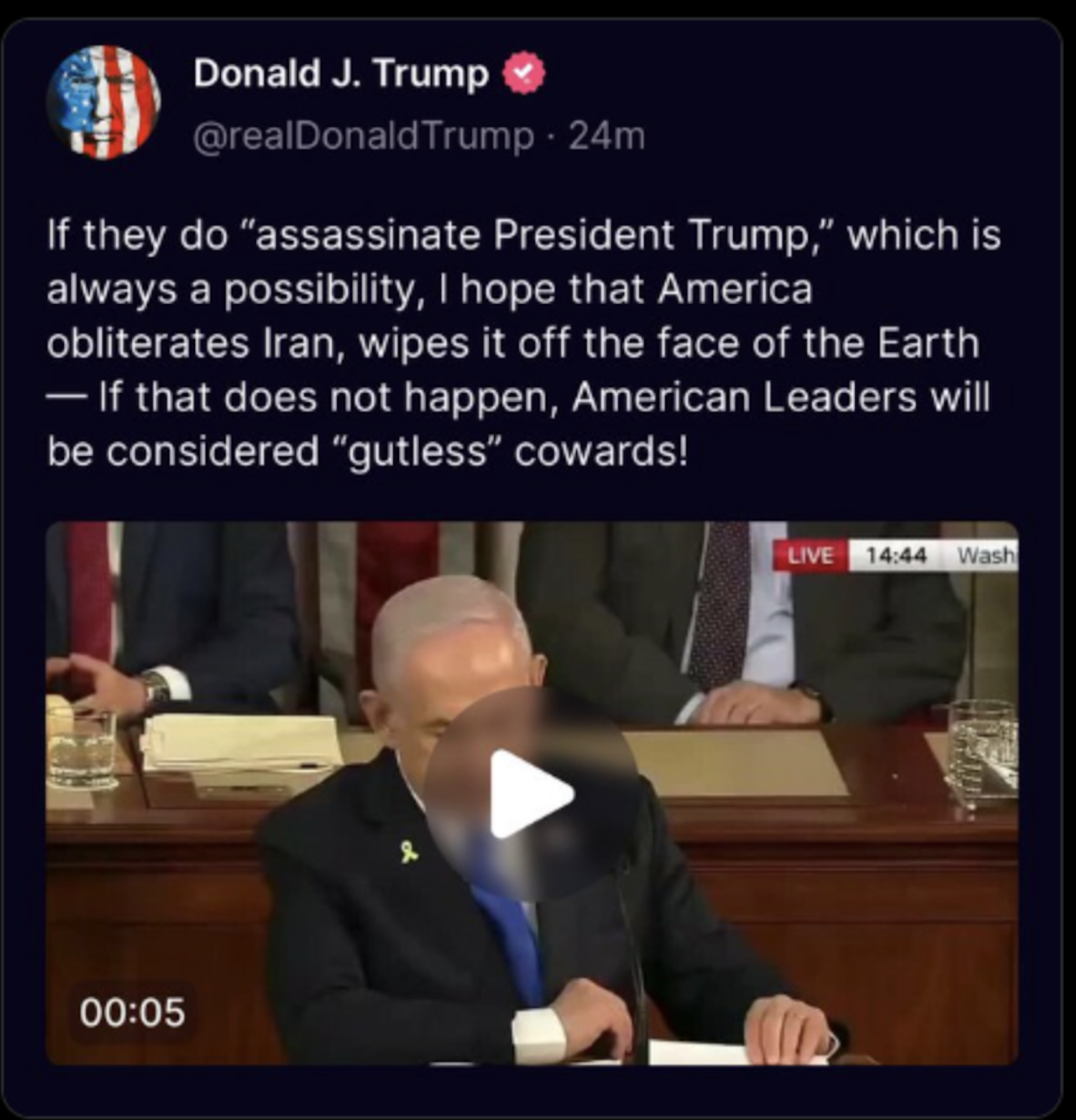Click the polka-dot tie at video top
Screen dimensions: 1076x1120
point(719,604)
